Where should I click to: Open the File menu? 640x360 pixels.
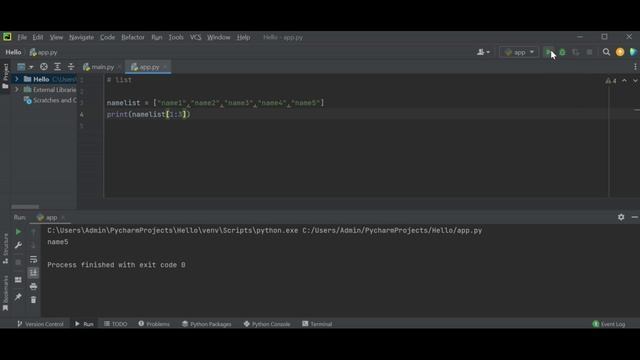(22, 37)
